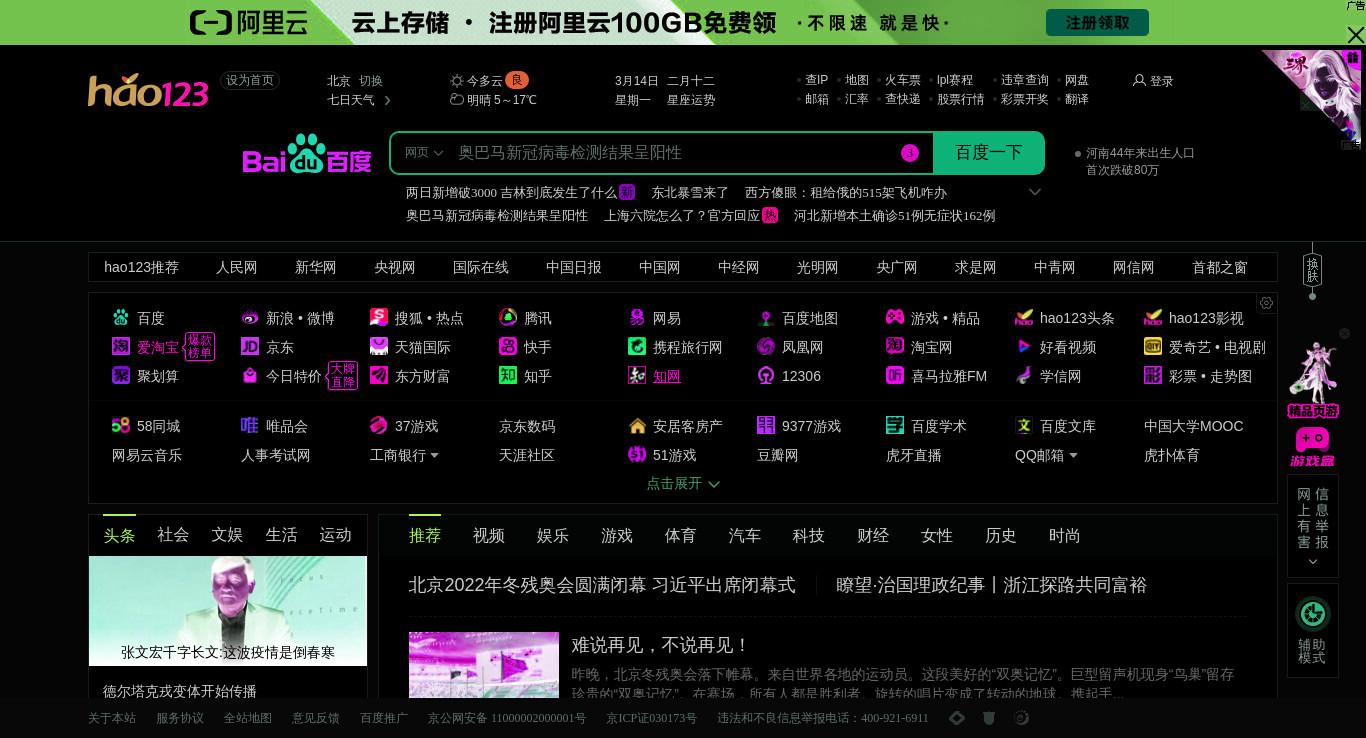1366x738 pixels.
Task: Open 火车票 tool link
Action: (x=903, y=80)
